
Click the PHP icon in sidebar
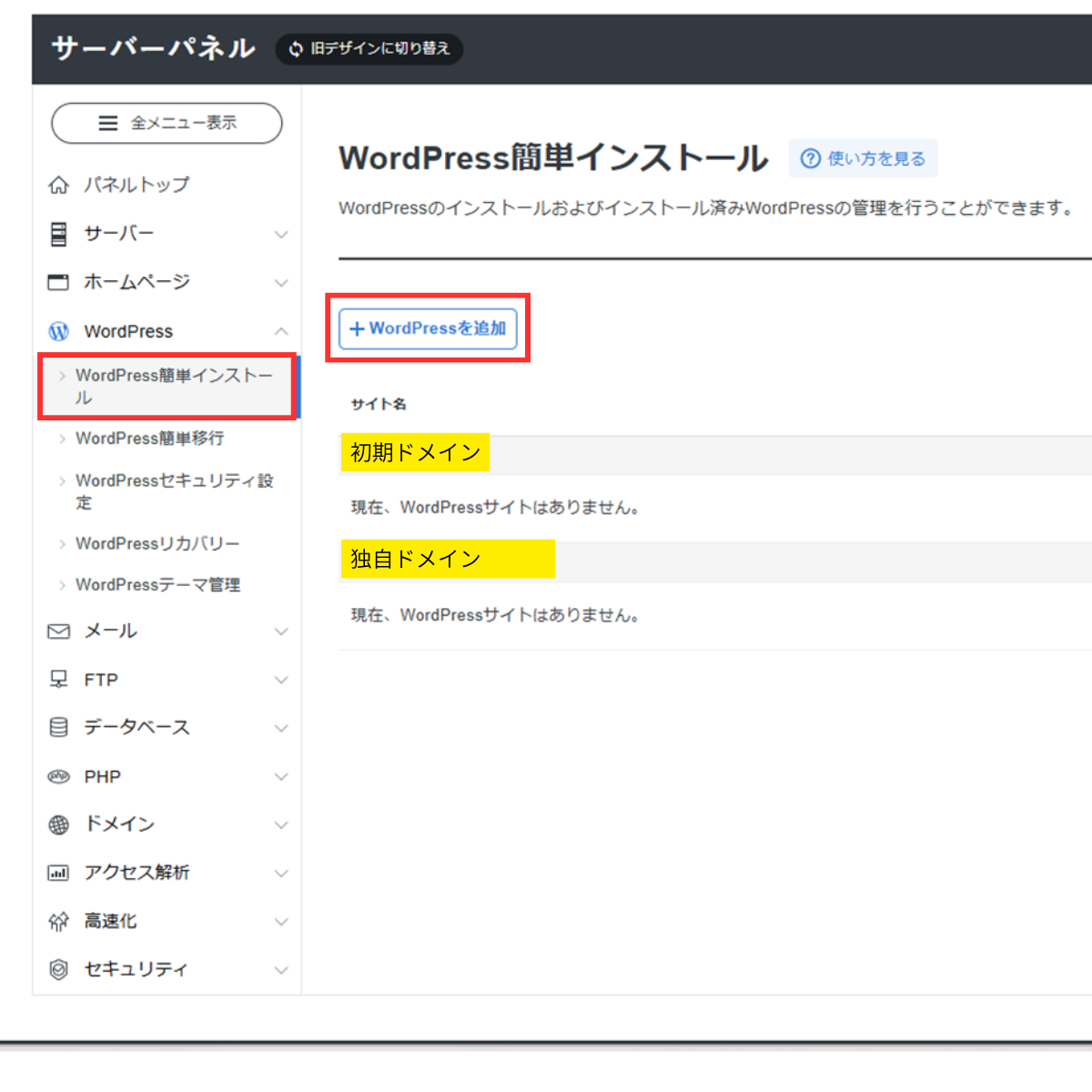click(x=58, y=776)
